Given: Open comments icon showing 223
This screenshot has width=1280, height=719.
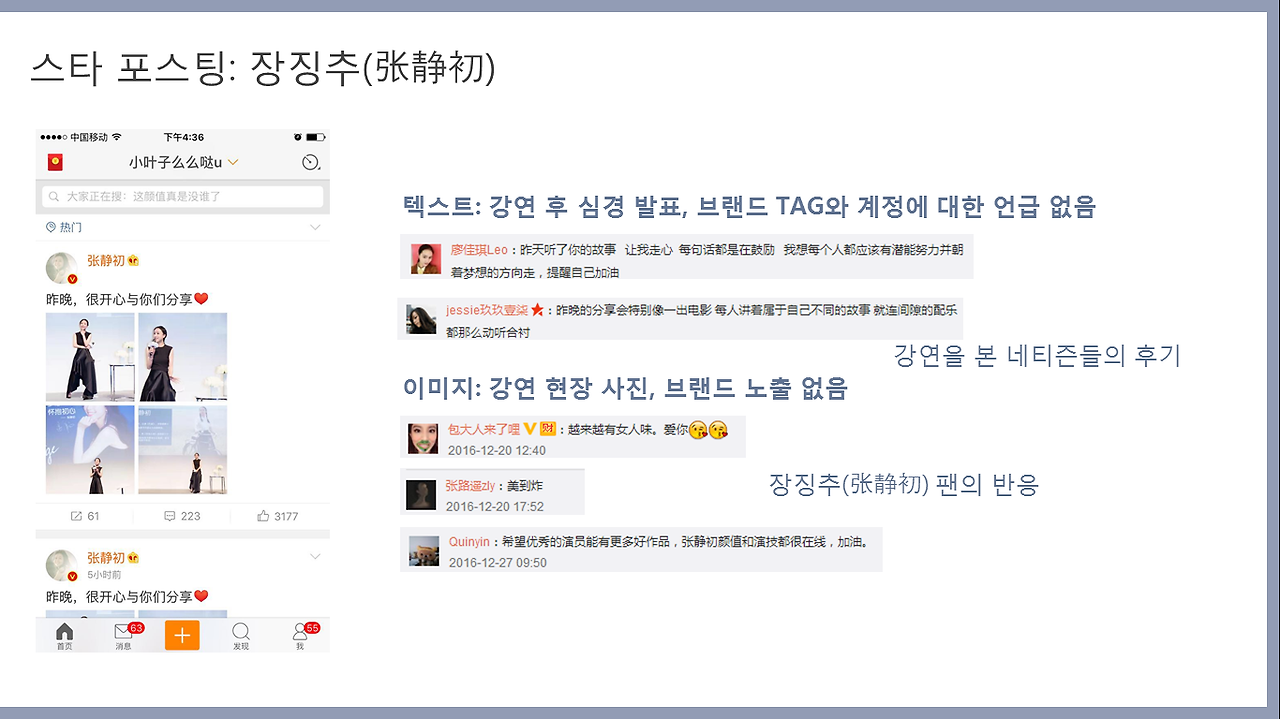Looking at the screenshot, I should (182, 516).
